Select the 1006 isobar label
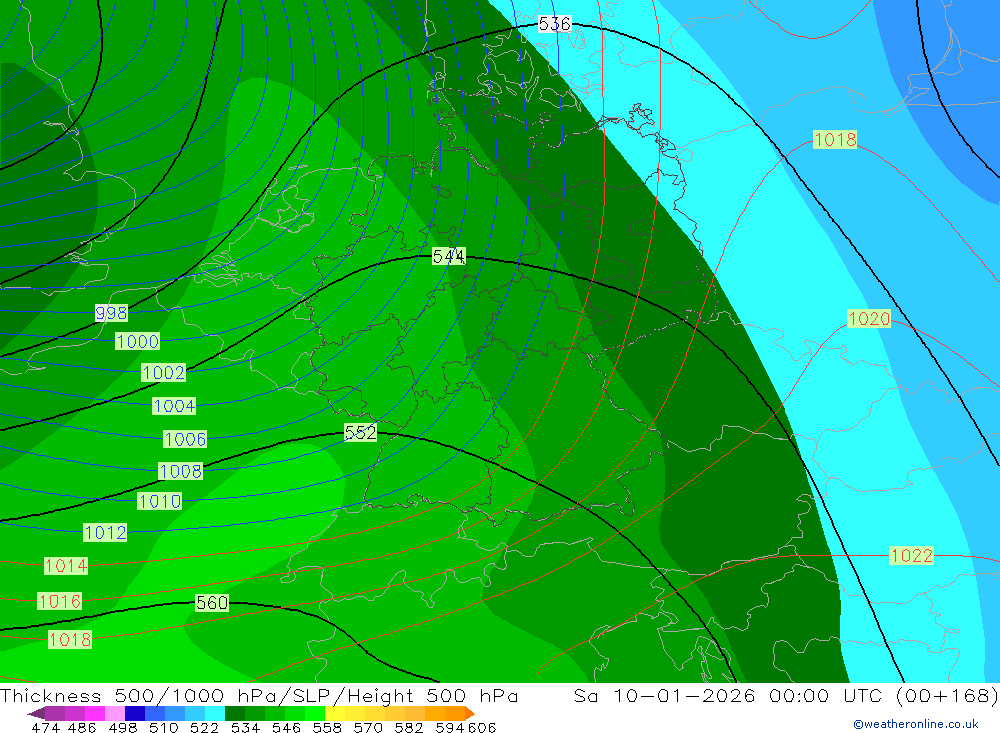This screenshot has width=1000, height=733. pos(185,440)
